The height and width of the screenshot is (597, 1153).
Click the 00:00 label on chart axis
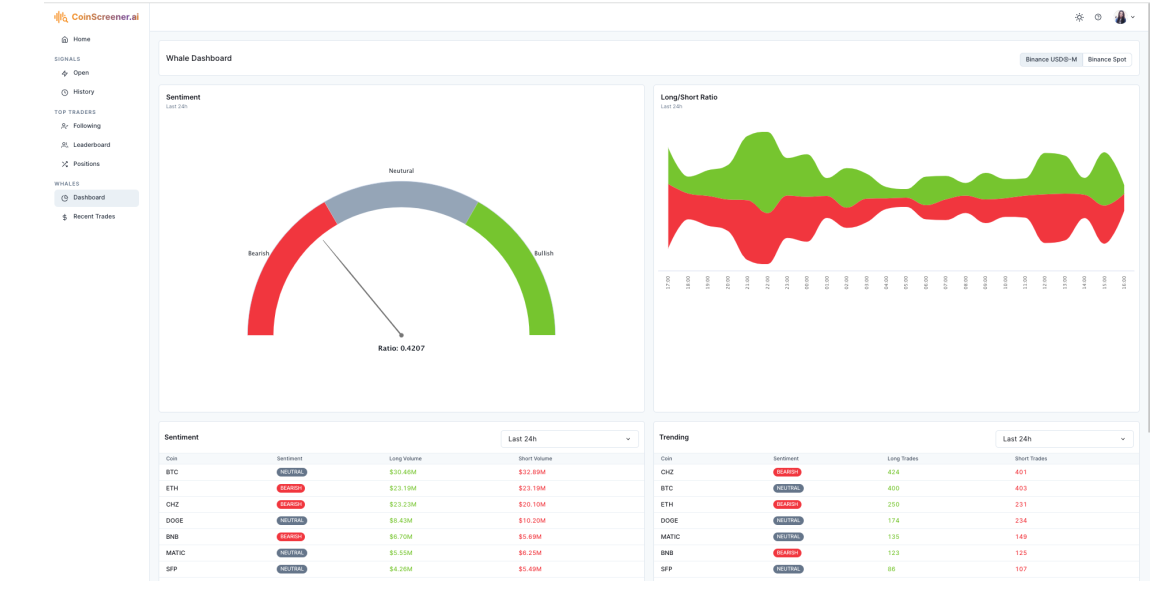coord(807,283)
